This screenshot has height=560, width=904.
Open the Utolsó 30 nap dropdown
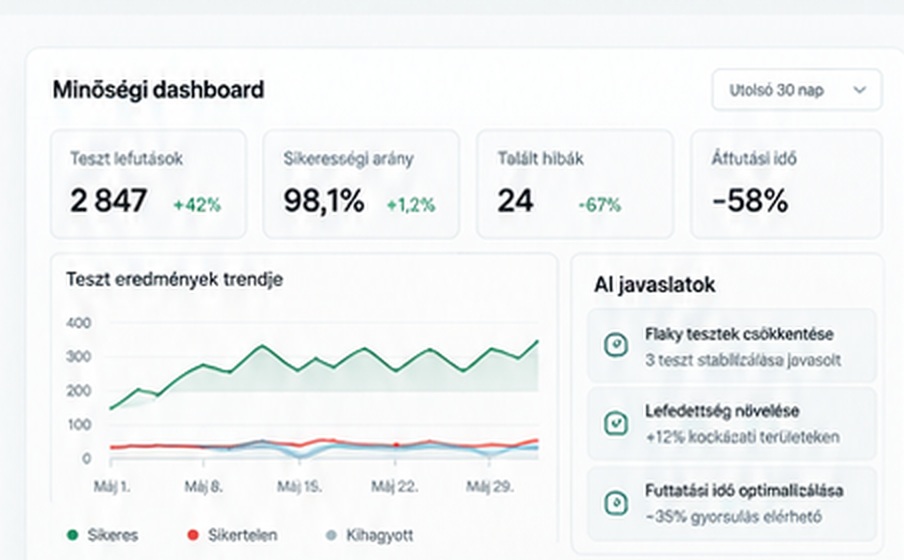tap(797, 90)
